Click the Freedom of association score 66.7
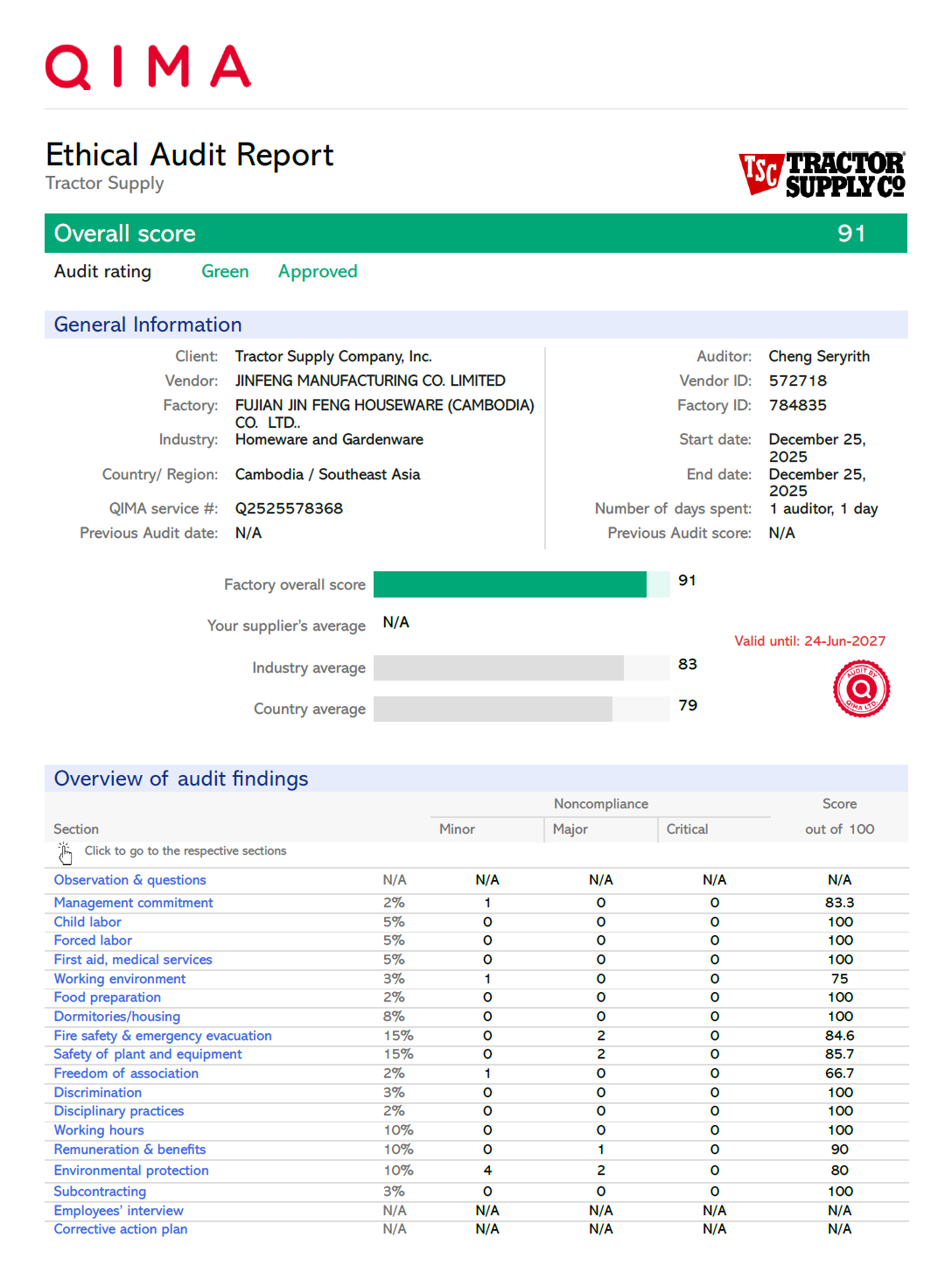 tap(840, 1073)
